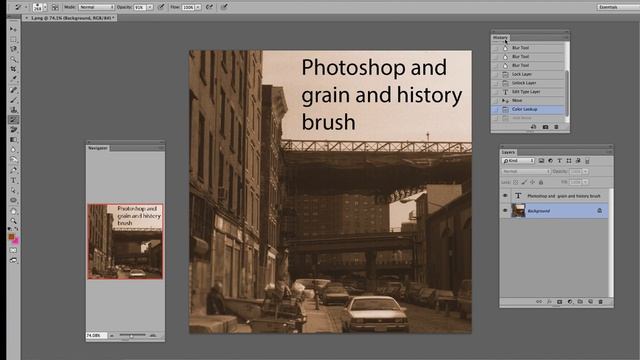Open the Layers panel flyout menu

(609, 152)
